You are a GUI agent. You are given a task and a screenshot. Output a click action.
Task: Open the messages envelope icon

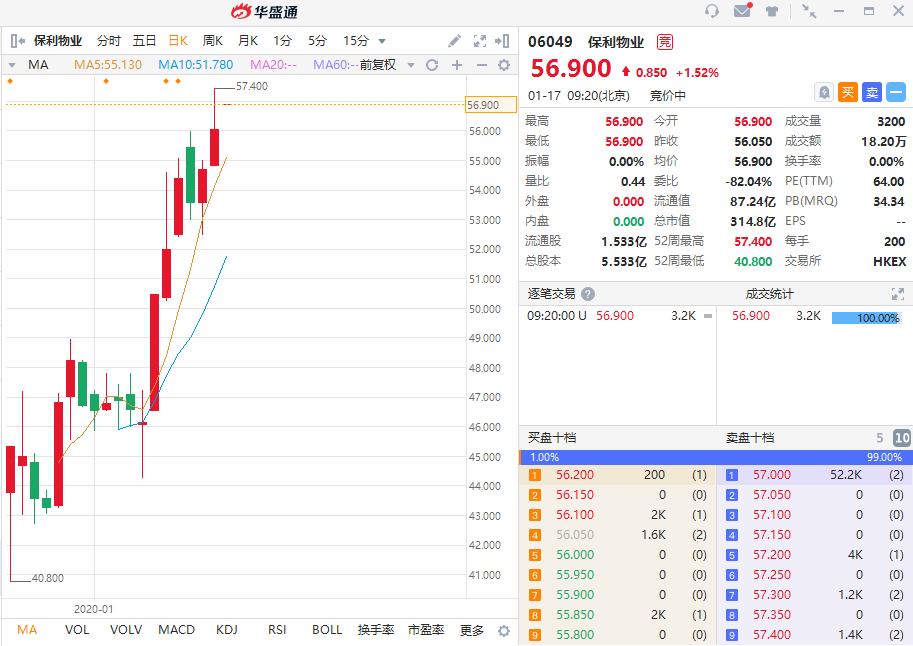(x=743, y=10)
